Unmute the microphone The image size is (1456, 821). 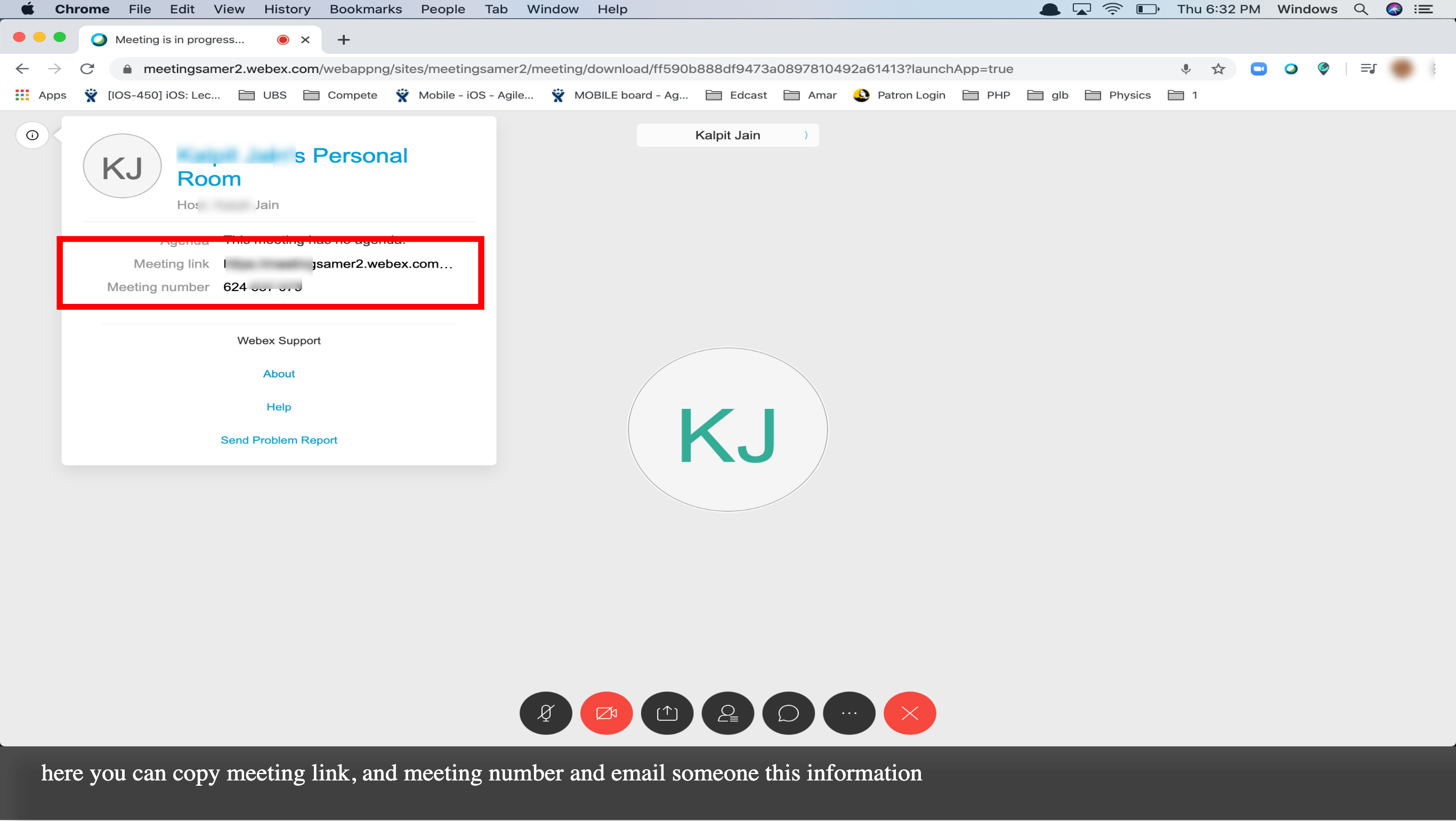(546, 713)
